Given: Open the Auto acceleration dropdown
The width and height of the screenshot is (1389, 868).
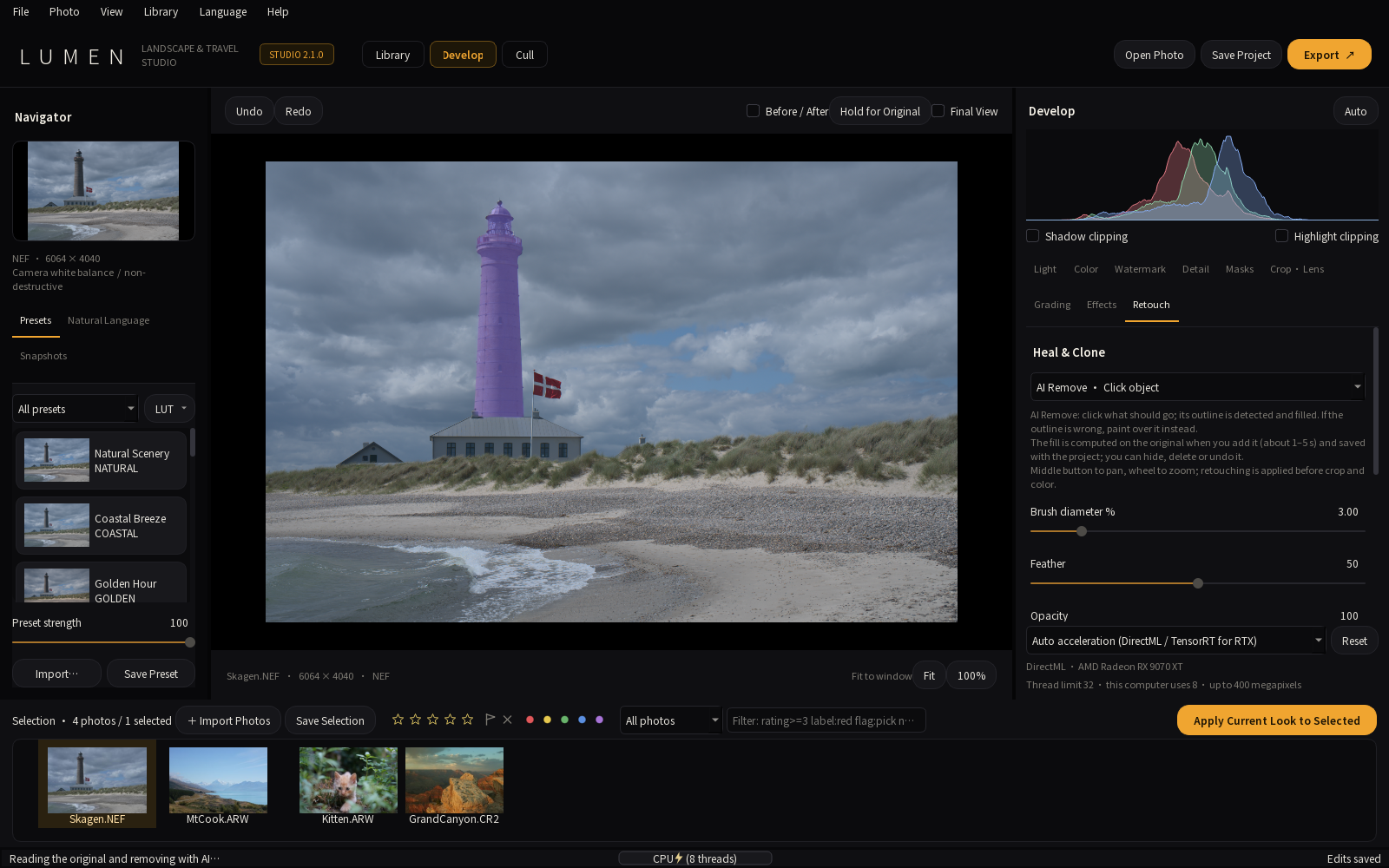Looking at the screenshot, I should pos(1175,641).
